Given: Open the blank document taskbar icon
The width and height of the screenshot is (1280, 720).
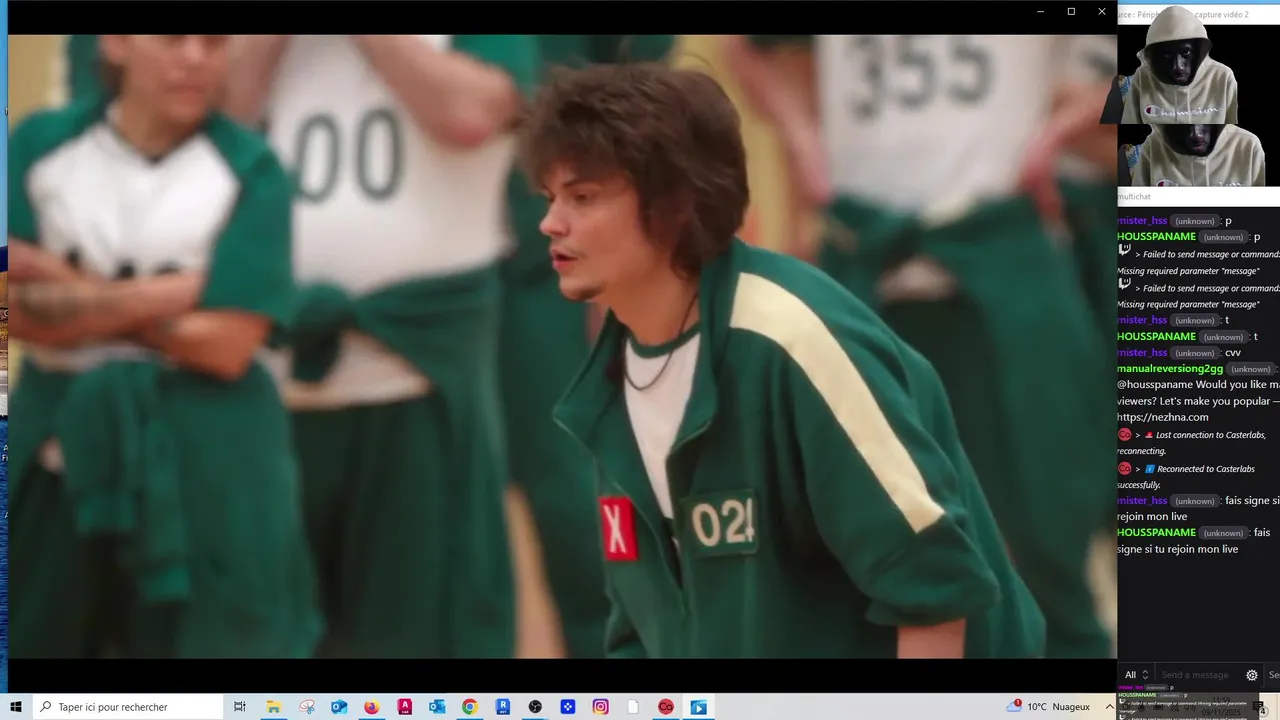Looking at the screenshot, I should [633, 707].
